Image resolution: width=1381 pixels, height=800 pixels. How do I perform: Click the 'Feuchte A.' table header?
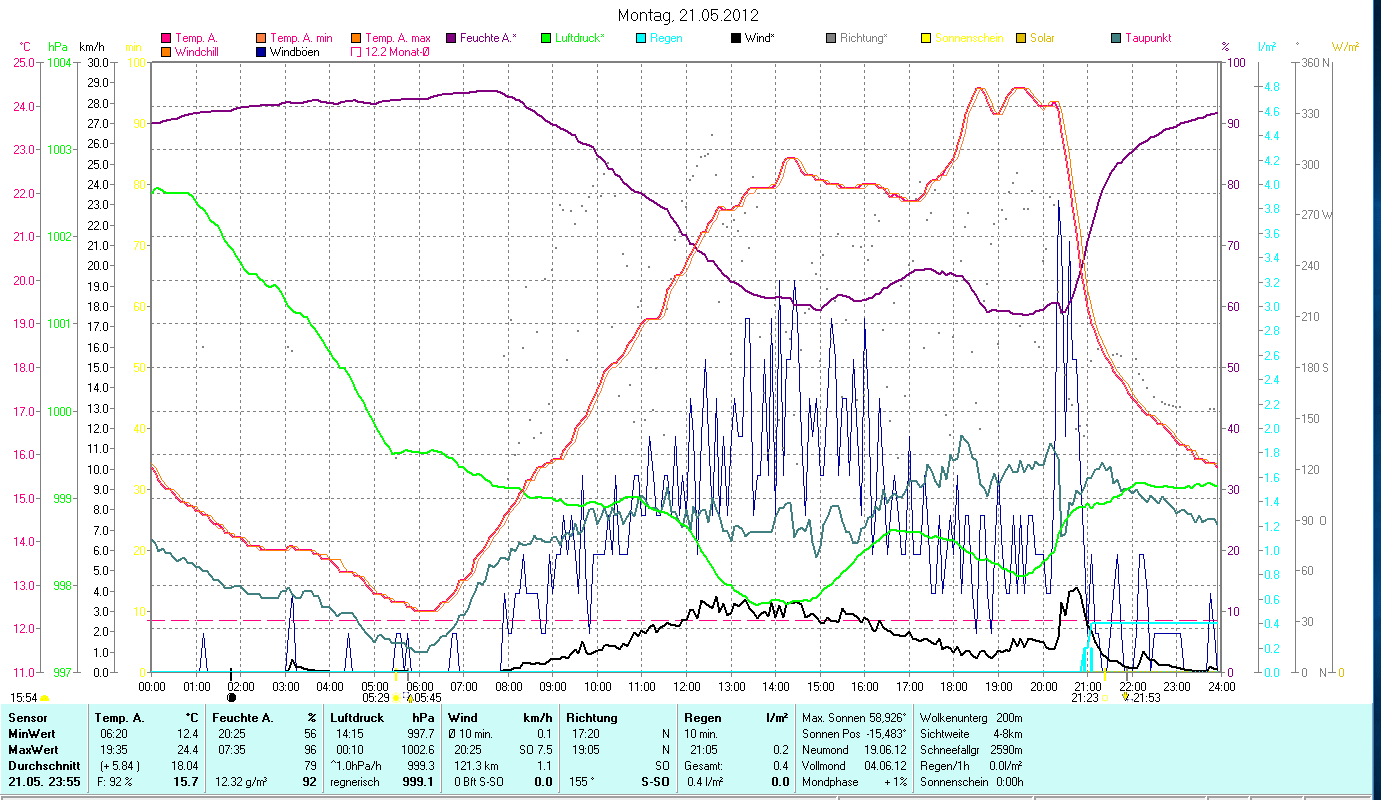(x=241, y=718)
